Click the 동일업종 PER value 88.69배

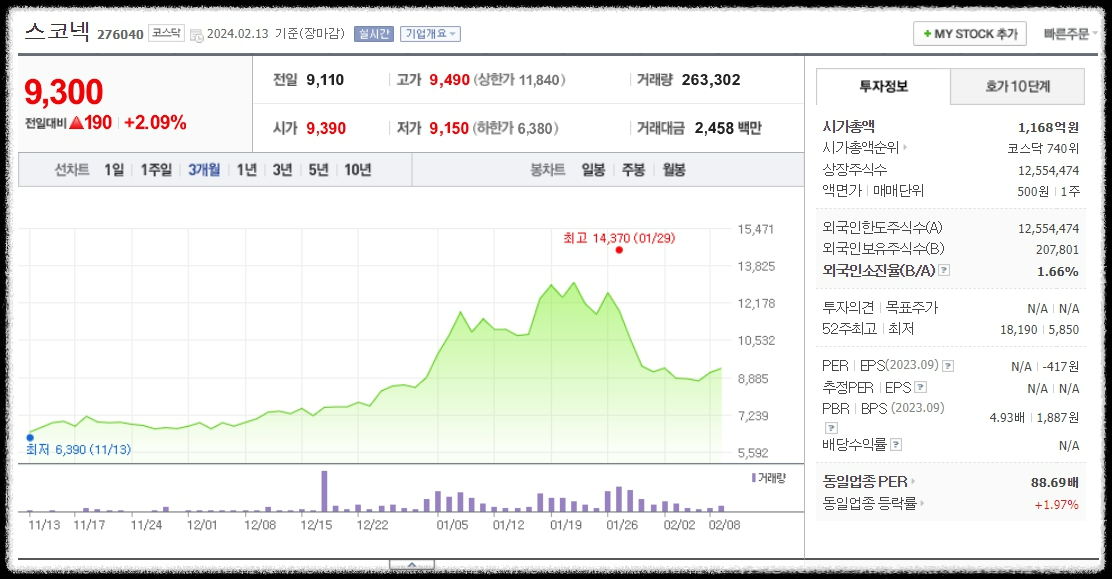click(x=1055, y=482)
